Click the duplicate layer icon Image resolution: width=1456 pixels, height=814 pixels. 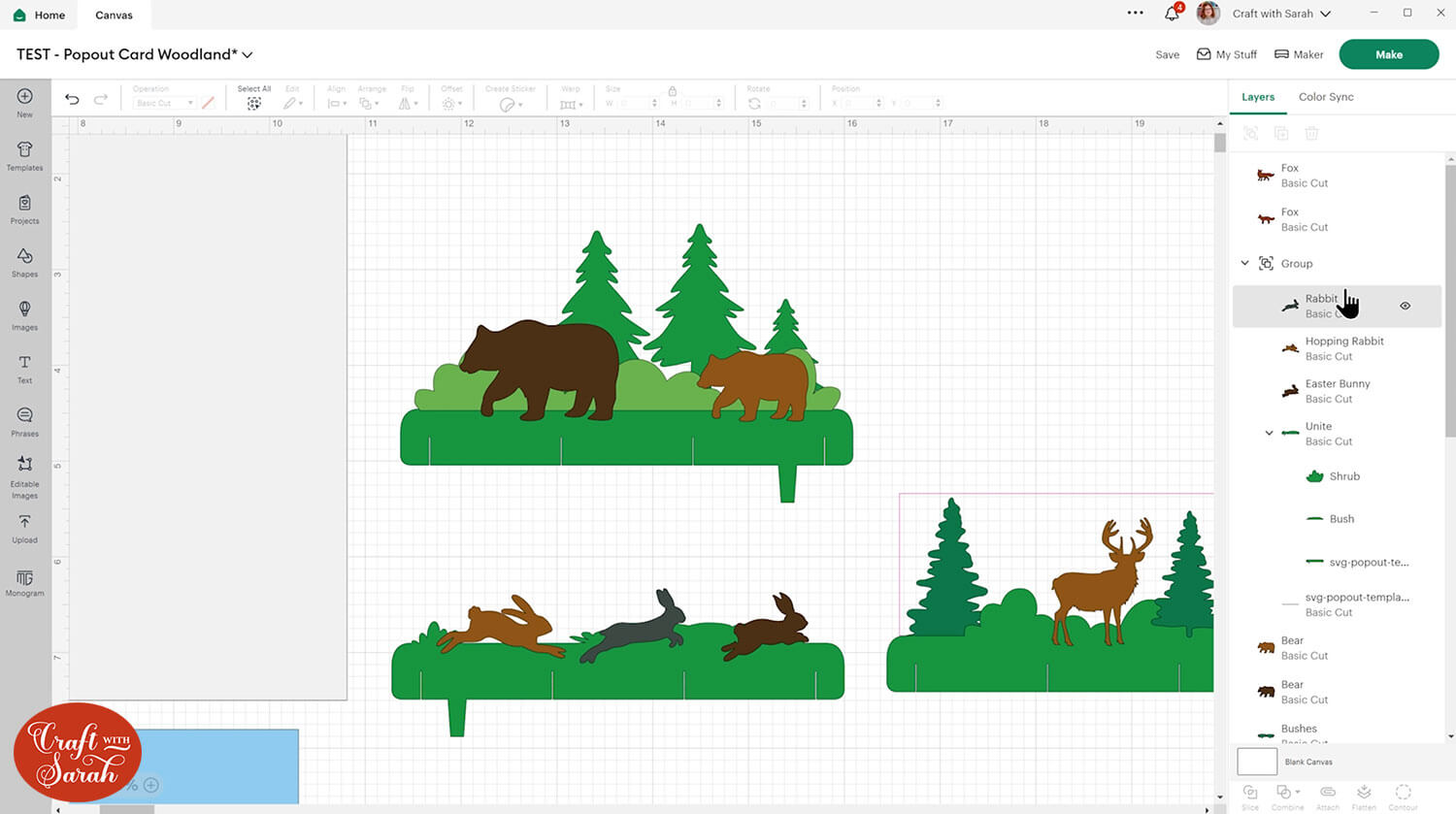(1281, 133)
